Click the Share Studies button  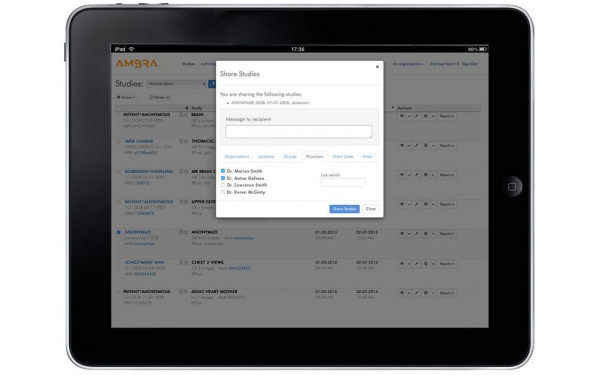(344, 209)
